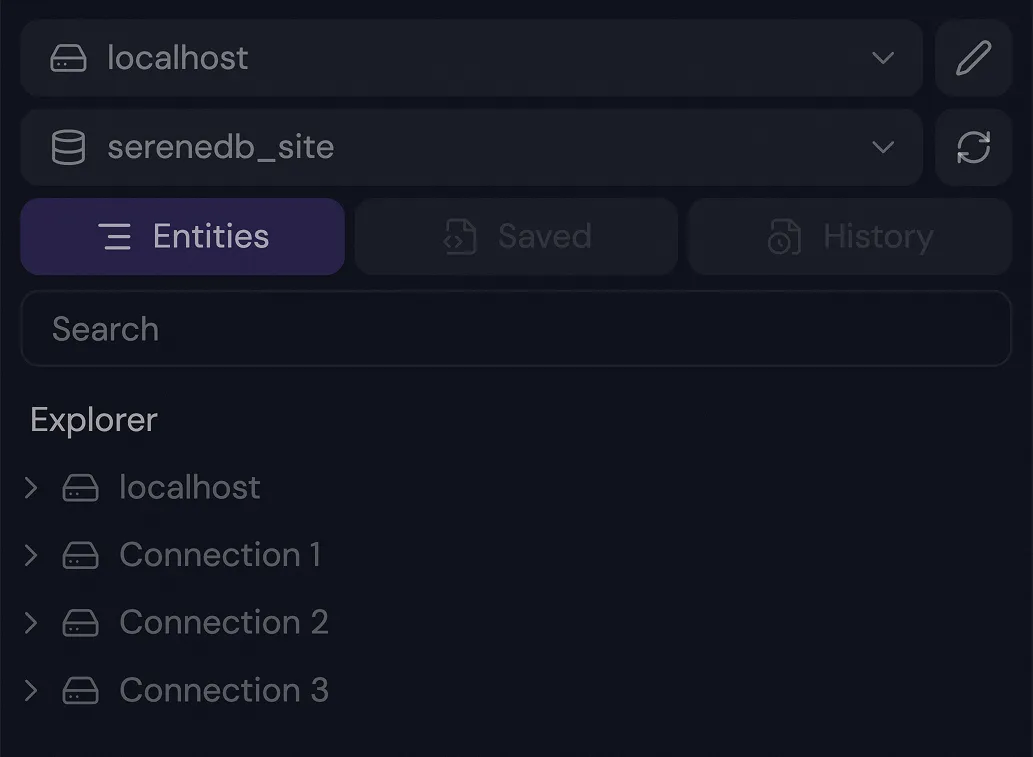Focus the Search input field
This screenshot has height=757, width=1033.
(516, 329)
